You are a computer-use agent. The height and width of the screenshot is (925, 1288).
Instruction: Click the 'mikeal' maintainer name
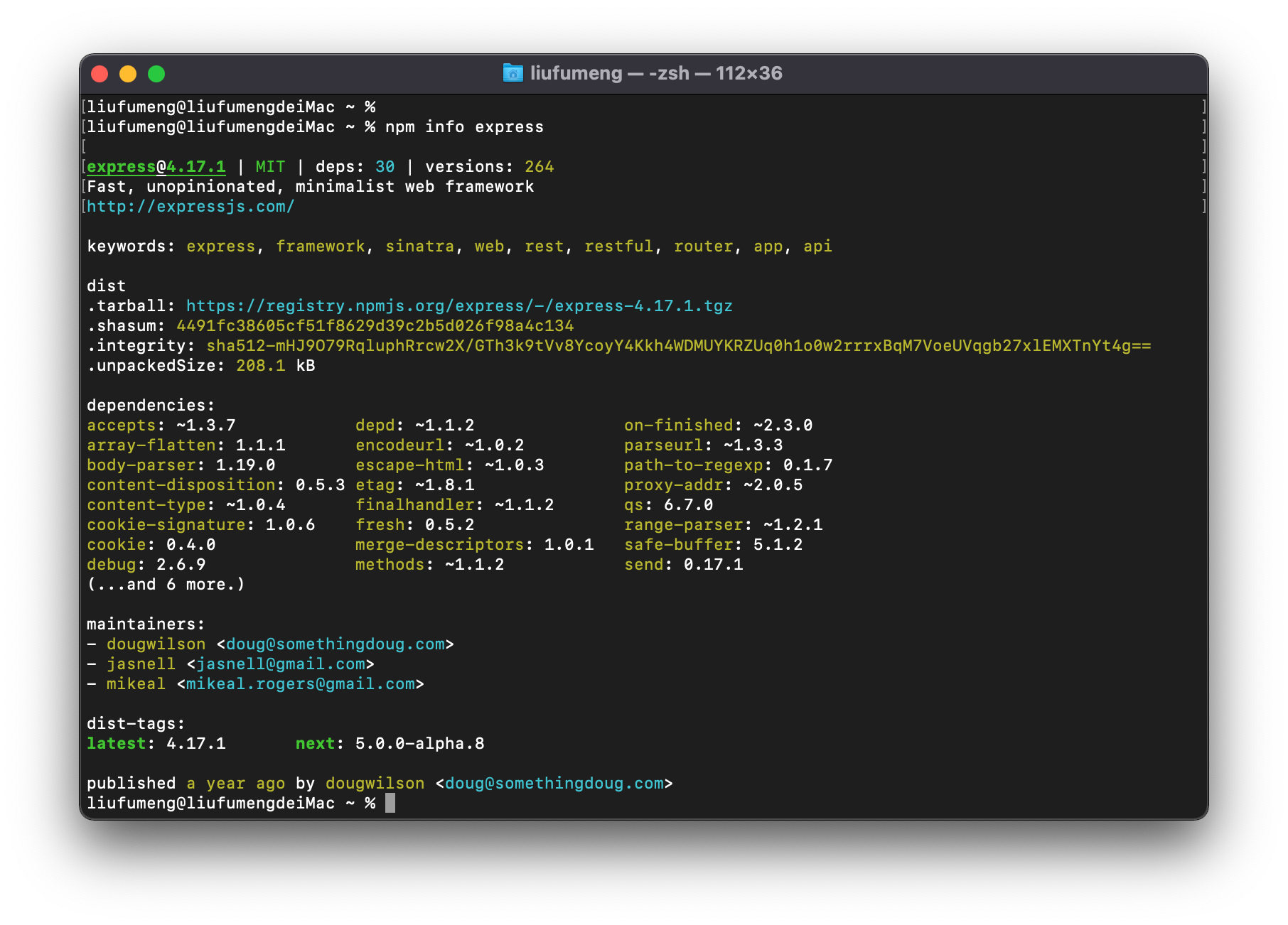click(136, 684)
